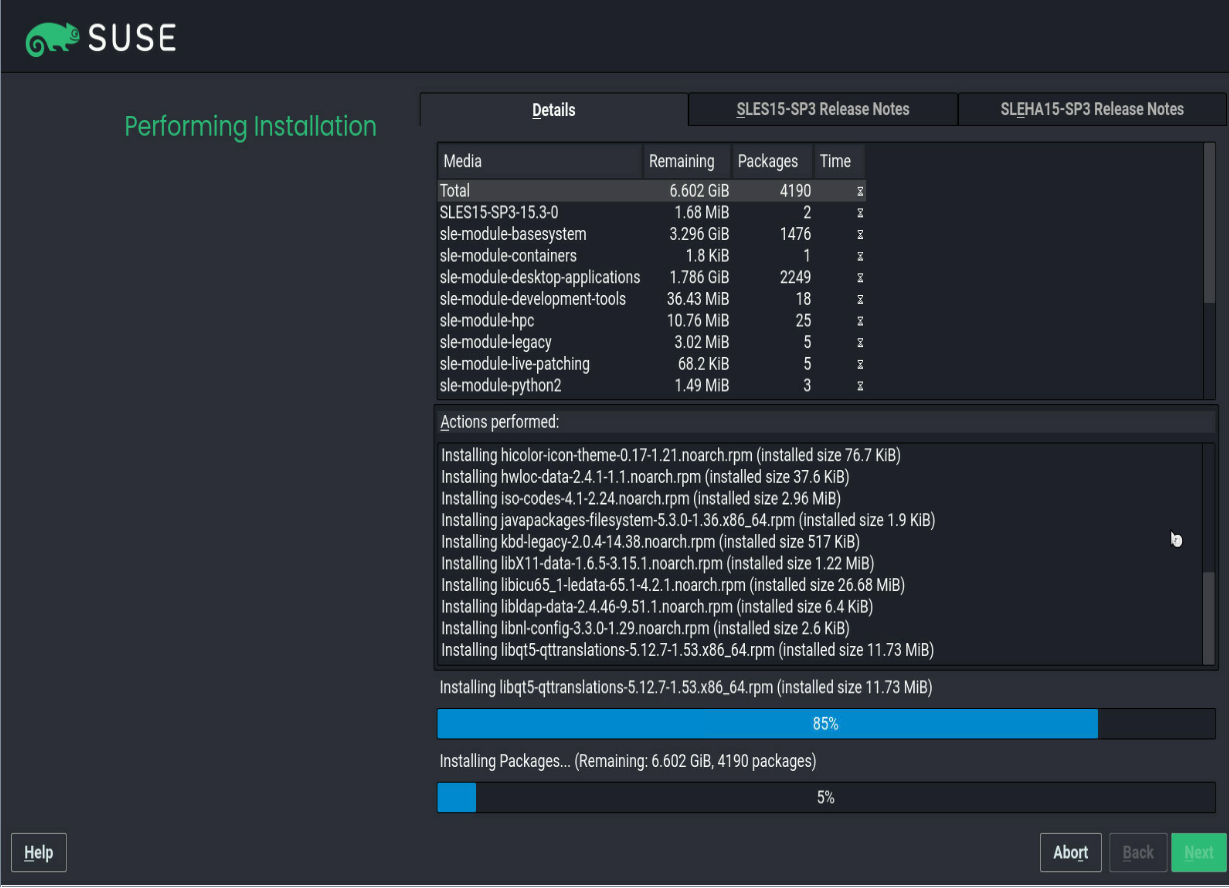
Task: Click the hicolor-icon-theme log line
Action: (x=671, y=456)
